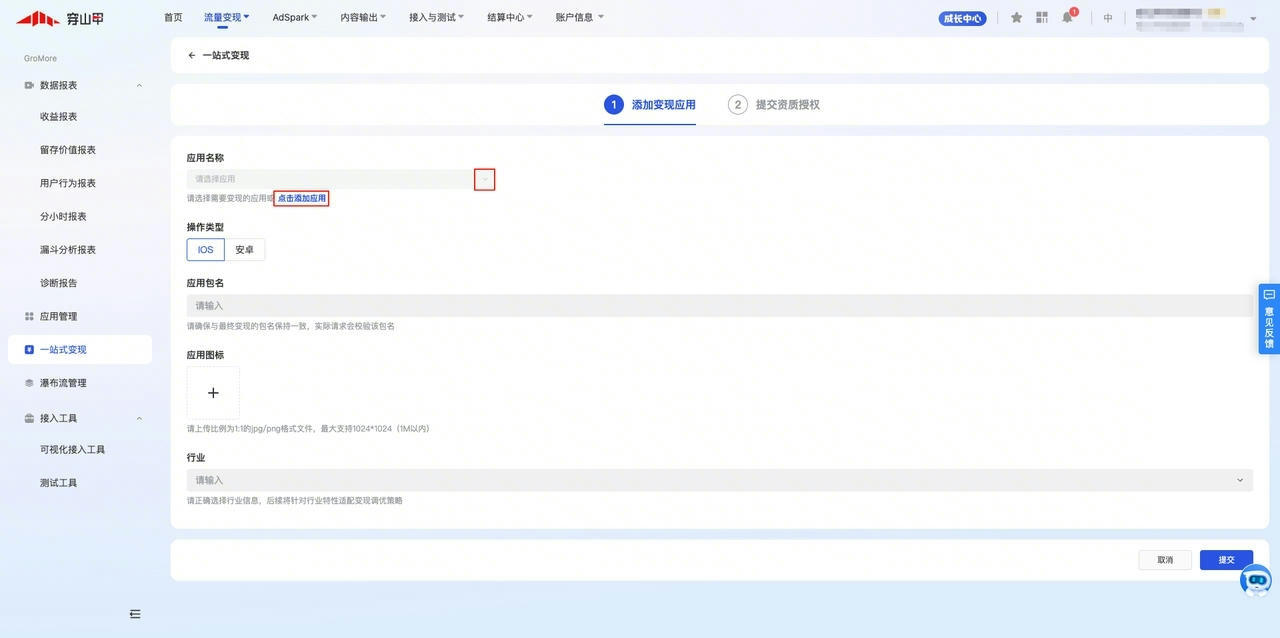This screenshot has width=1280, height=638.
Task: Expand the 行业 dropdown
Action: [x=1240, y=480]
